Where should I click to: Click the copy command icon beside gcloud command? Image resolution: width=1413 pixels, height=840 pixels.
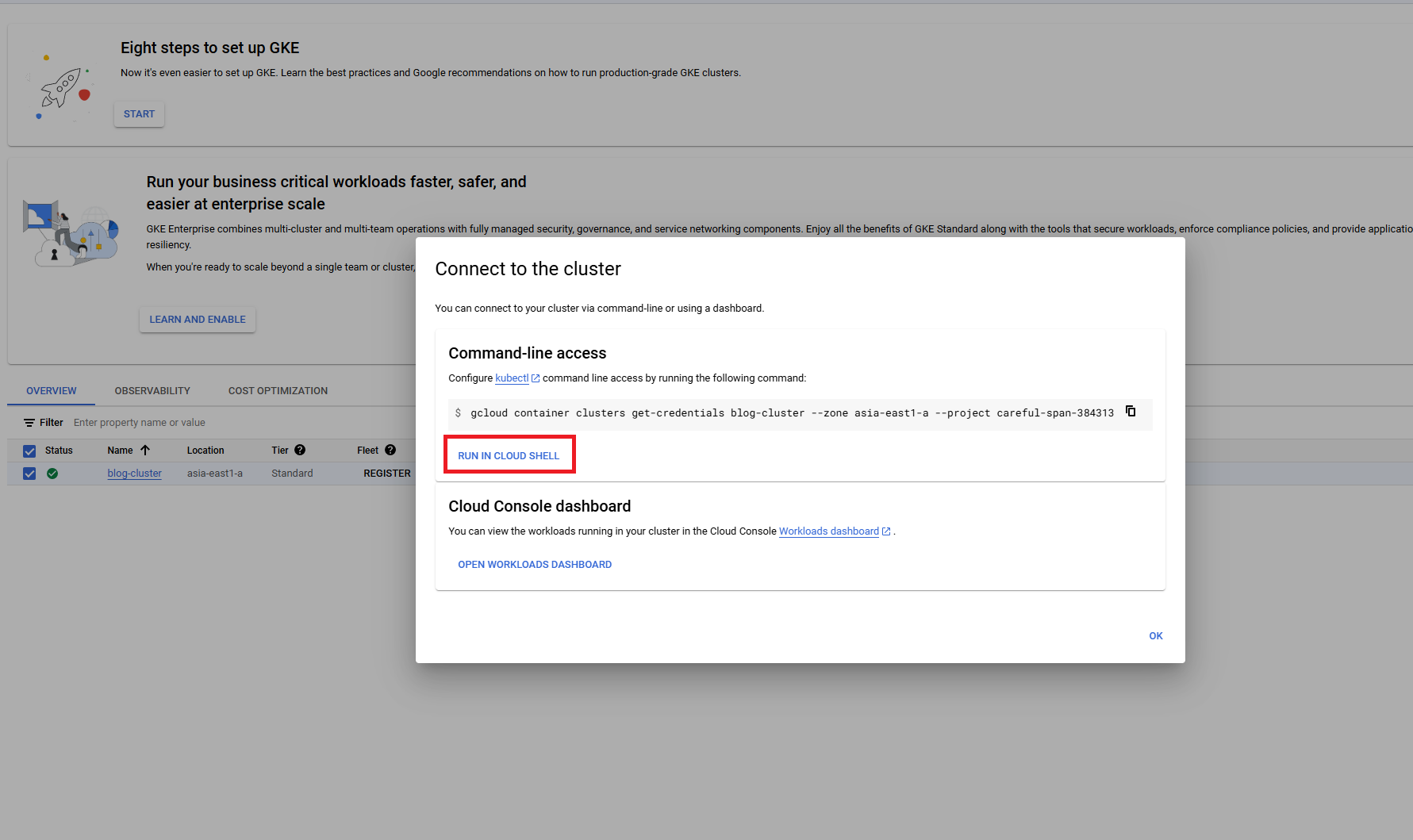click(1130, 411)
